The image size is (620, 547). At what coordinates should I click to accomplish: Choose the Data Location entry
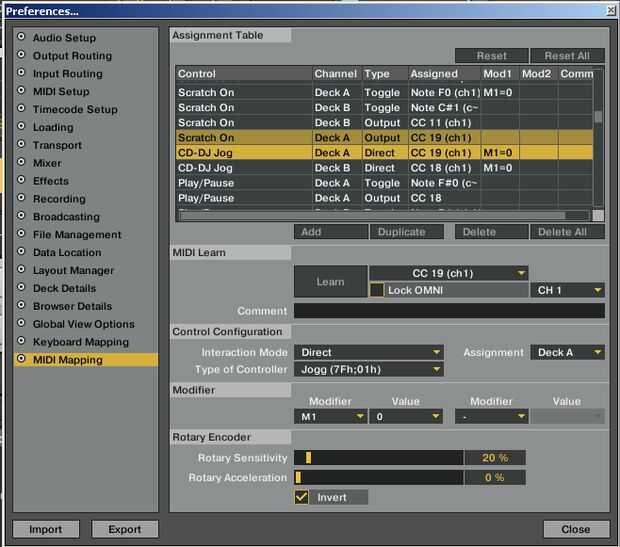[67, 253]
